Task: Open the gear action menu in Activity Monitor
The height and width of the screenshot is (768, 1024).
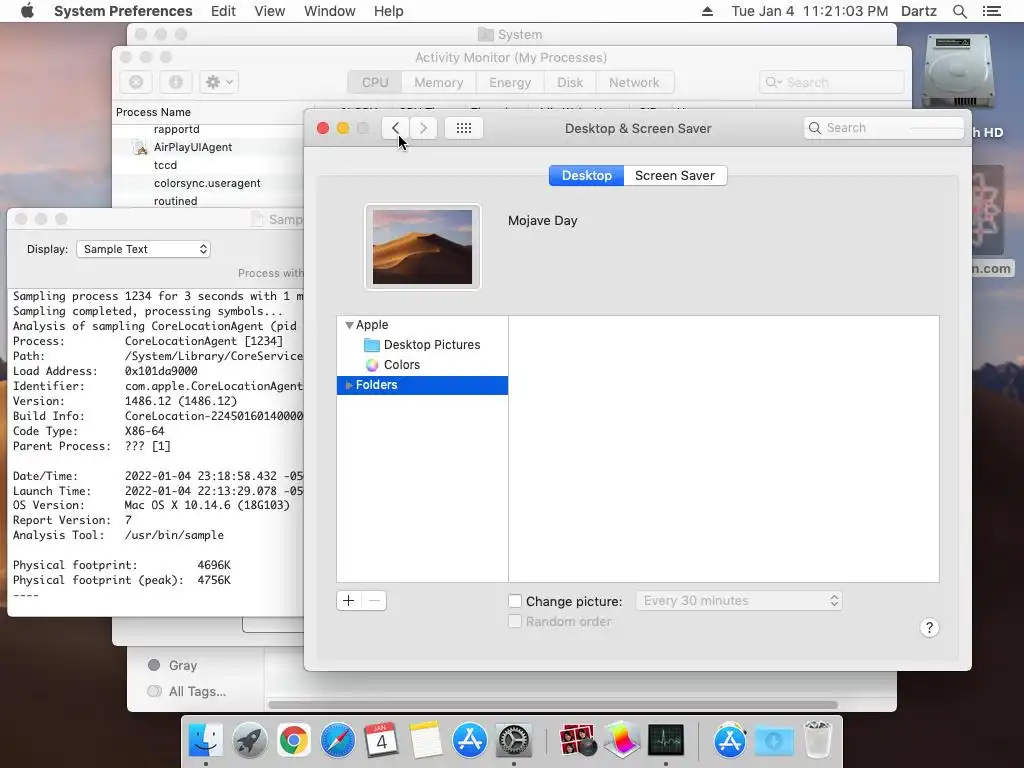Action: [219, 82]
